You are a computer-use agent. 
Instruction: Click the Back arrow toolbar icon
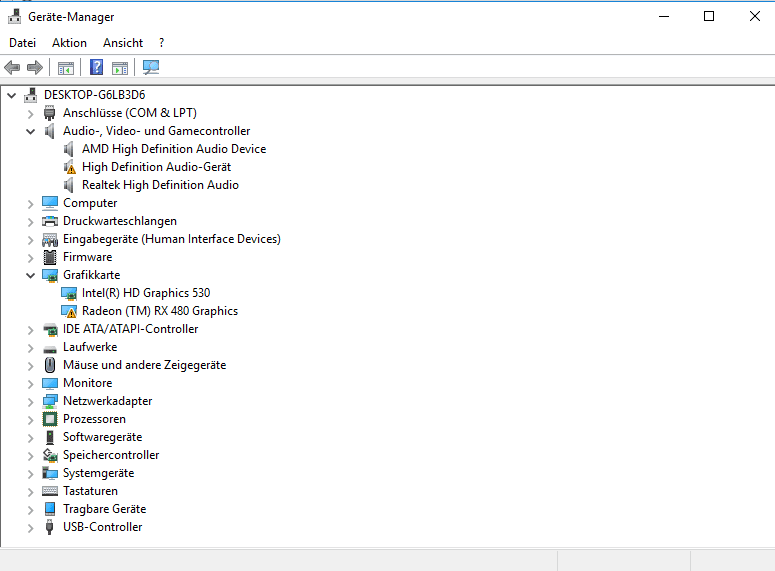click(x=12, y=67)
